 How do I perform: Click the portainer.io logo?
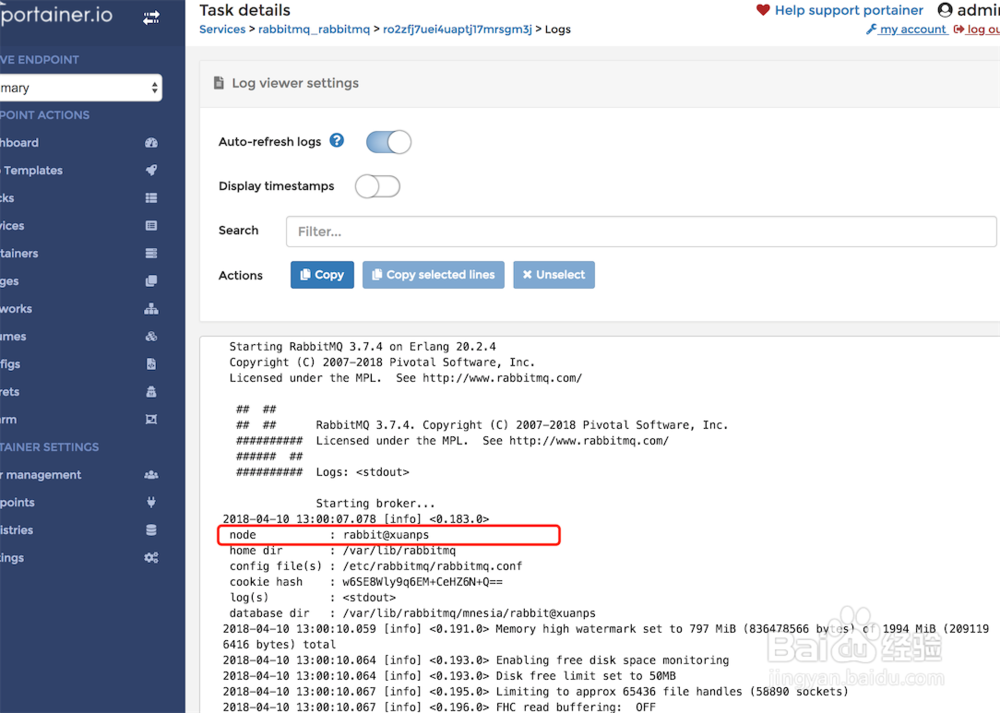coord(56,14)
